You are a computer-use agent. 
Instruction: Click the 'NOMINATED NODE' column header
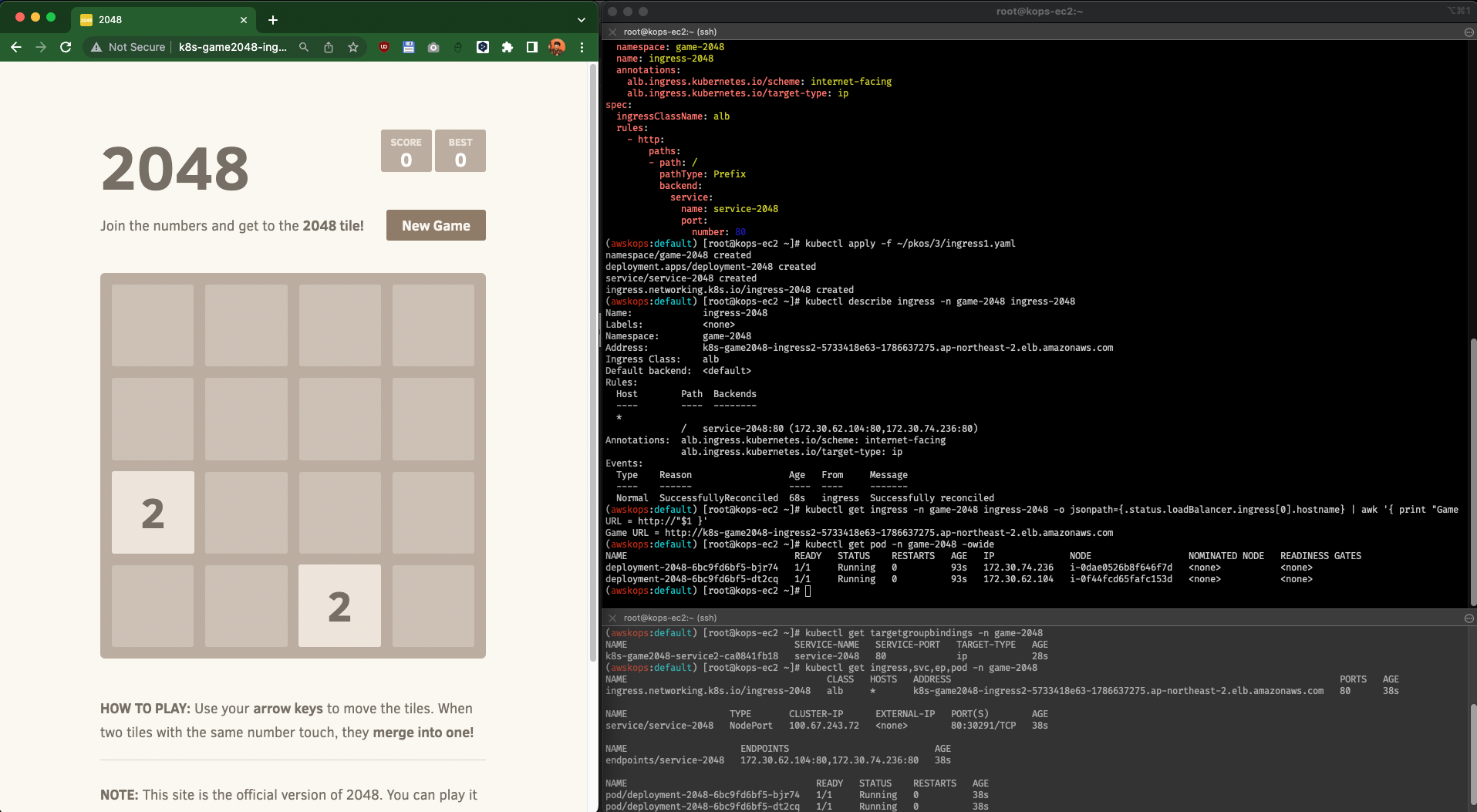[1226, 556]
